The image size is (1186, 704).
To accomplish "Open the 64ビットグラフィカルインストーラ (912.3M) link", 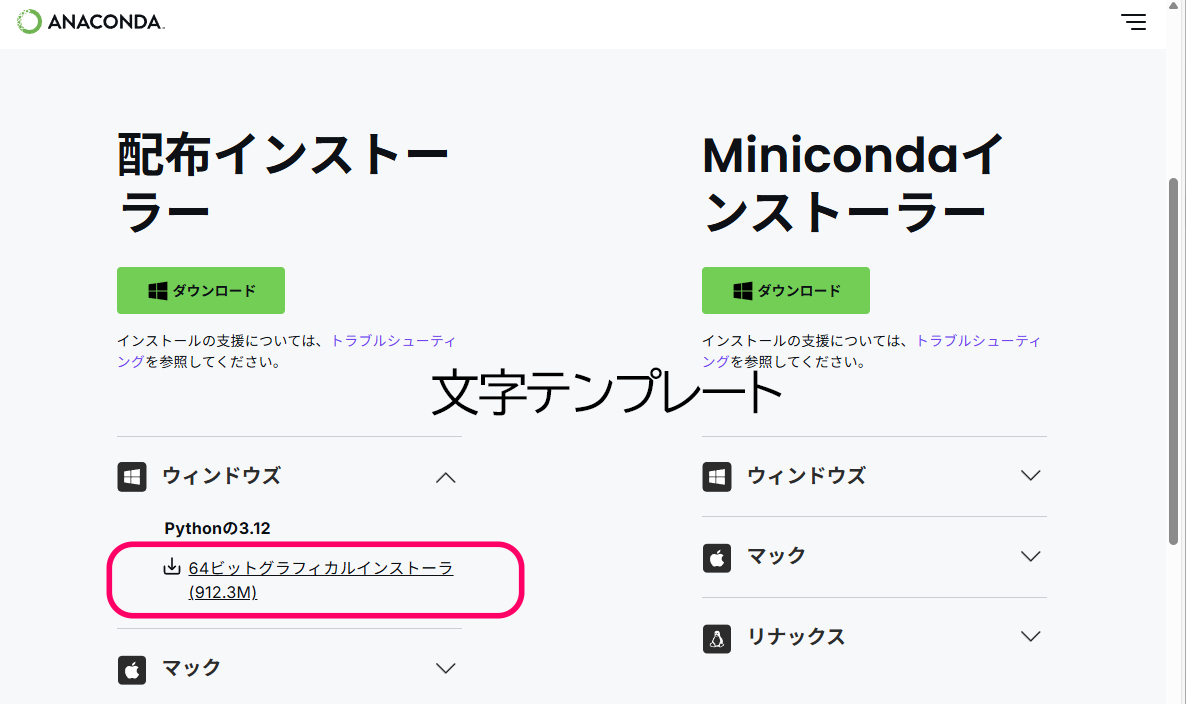I will click(321, 580).
